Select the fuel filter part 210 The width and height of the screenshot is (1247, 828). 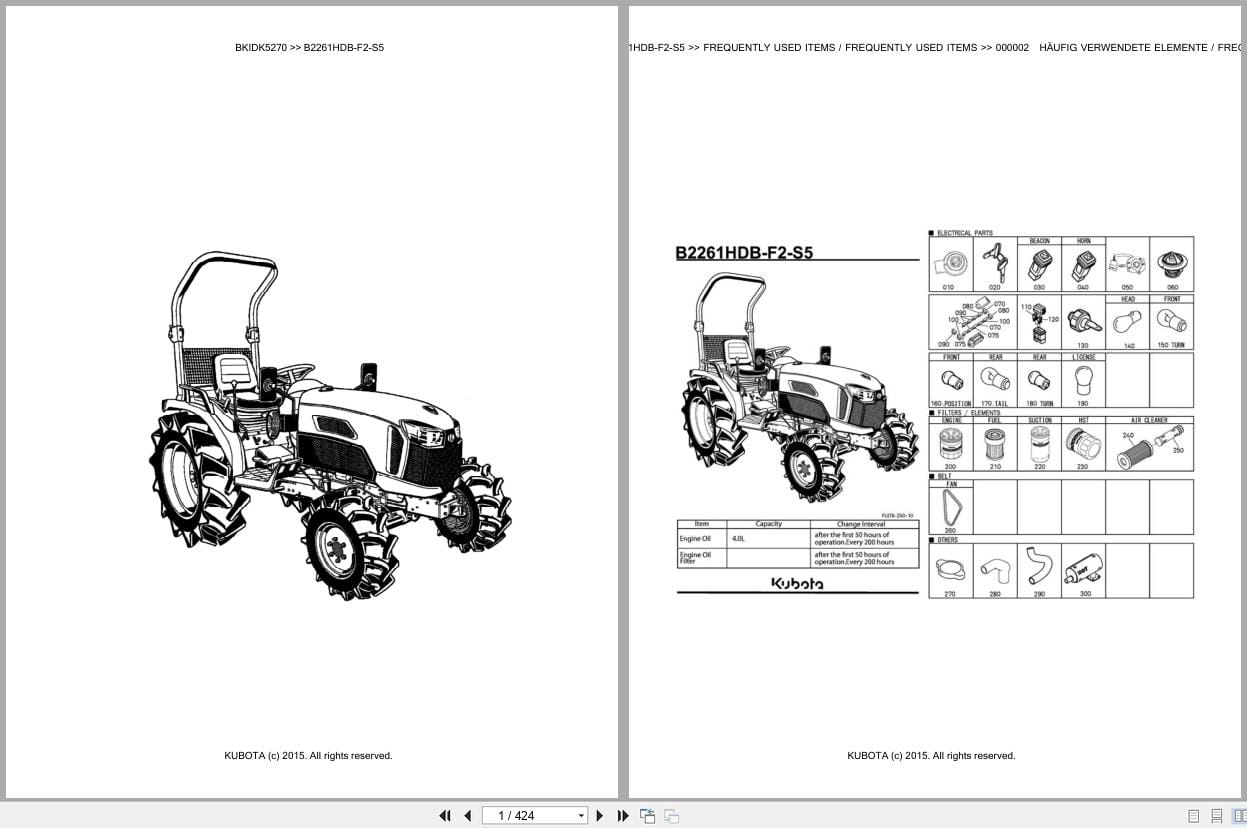coord(994,447)
